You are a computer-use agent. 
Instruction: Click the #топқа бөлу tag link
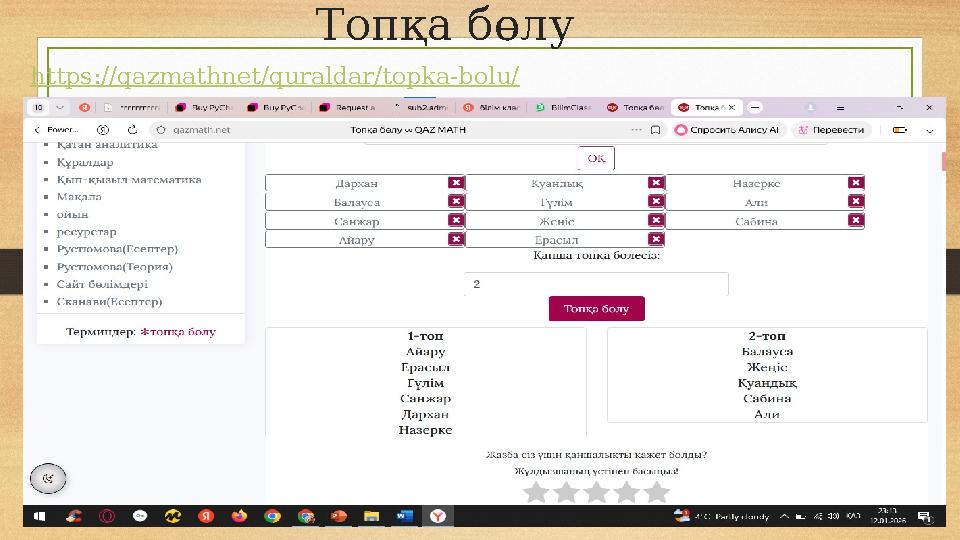click(178, 331)
